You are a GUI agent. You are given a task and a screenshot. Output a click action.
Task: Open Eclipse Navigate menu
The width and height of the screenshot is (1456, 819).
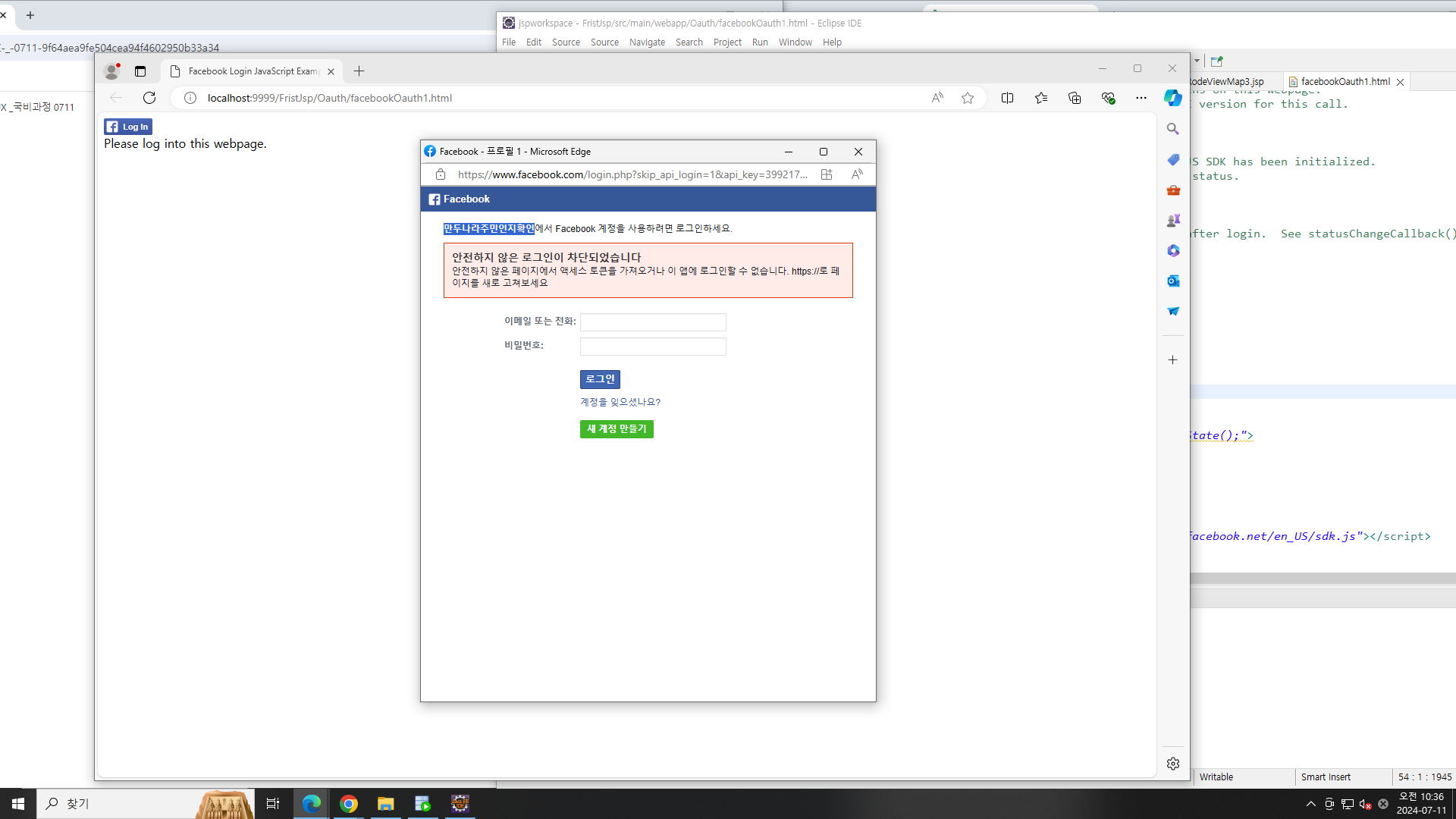(647, 42)
